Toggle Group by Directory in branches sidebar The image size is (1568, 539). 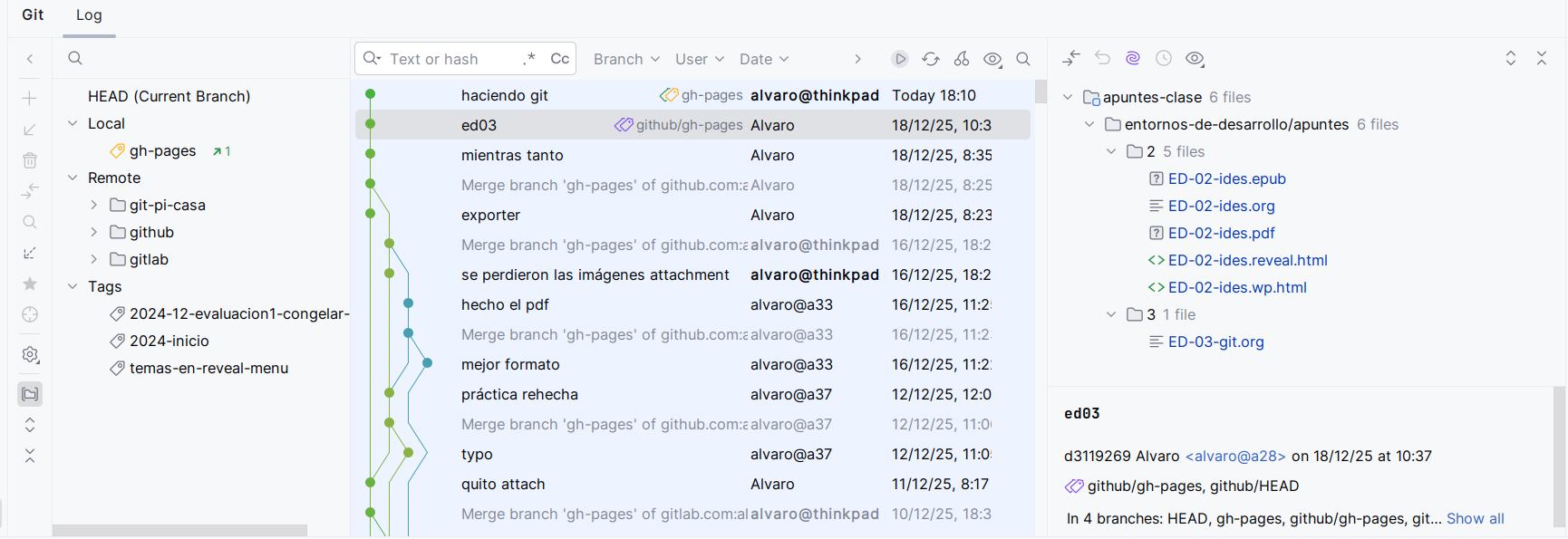pos(30,394)
